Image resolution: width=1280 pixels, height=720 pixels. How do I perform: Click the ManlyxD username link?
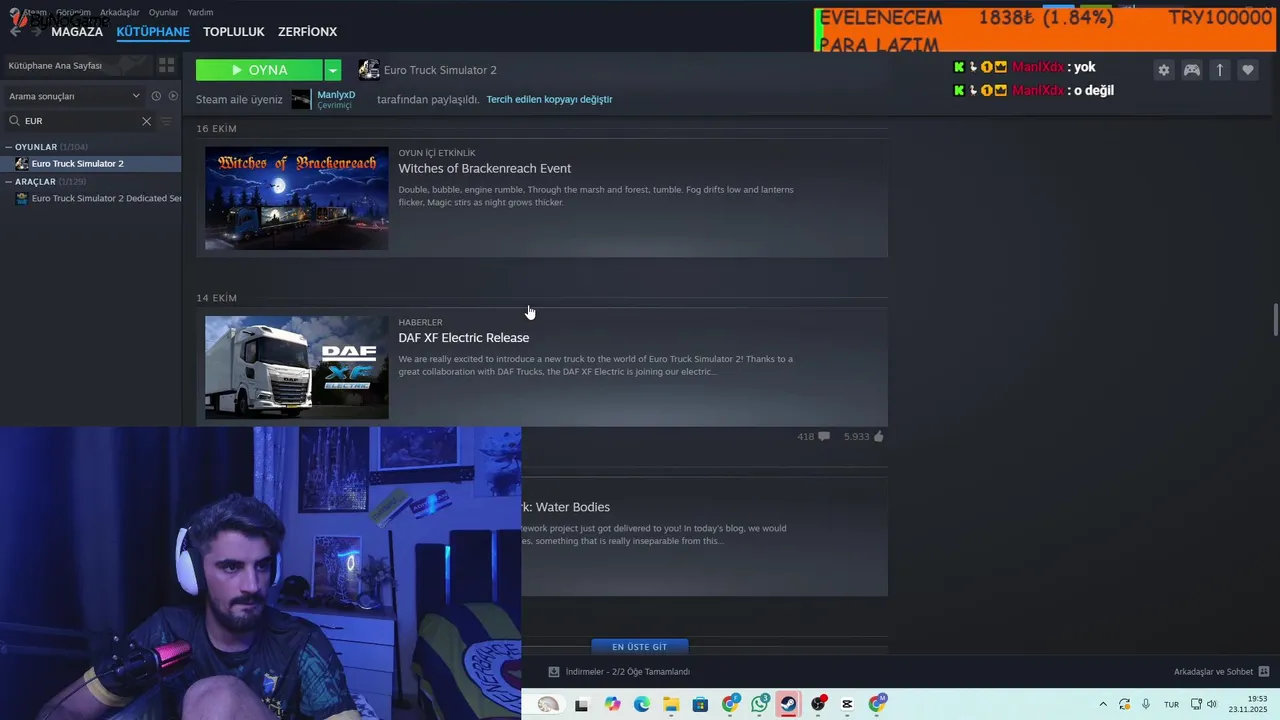pyautogui.click(x=336, y=95)
